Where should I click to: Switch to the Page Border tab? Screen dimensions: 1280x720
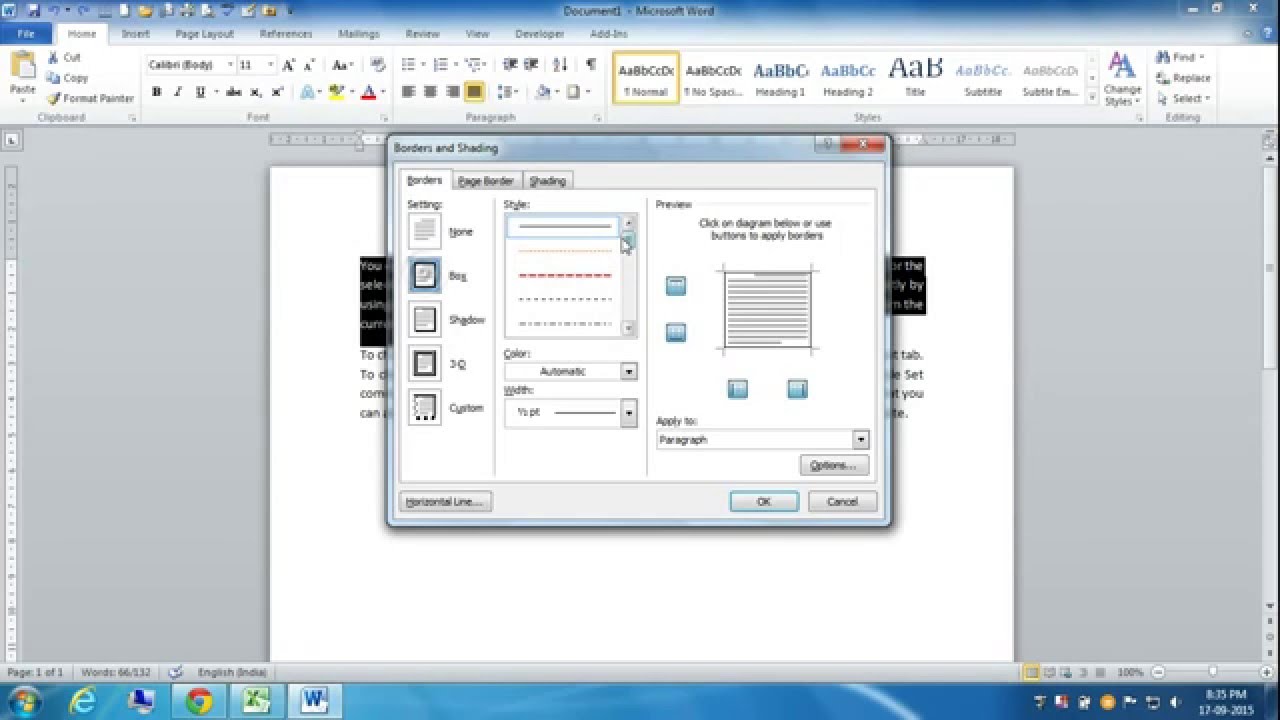tap(485, 181)
